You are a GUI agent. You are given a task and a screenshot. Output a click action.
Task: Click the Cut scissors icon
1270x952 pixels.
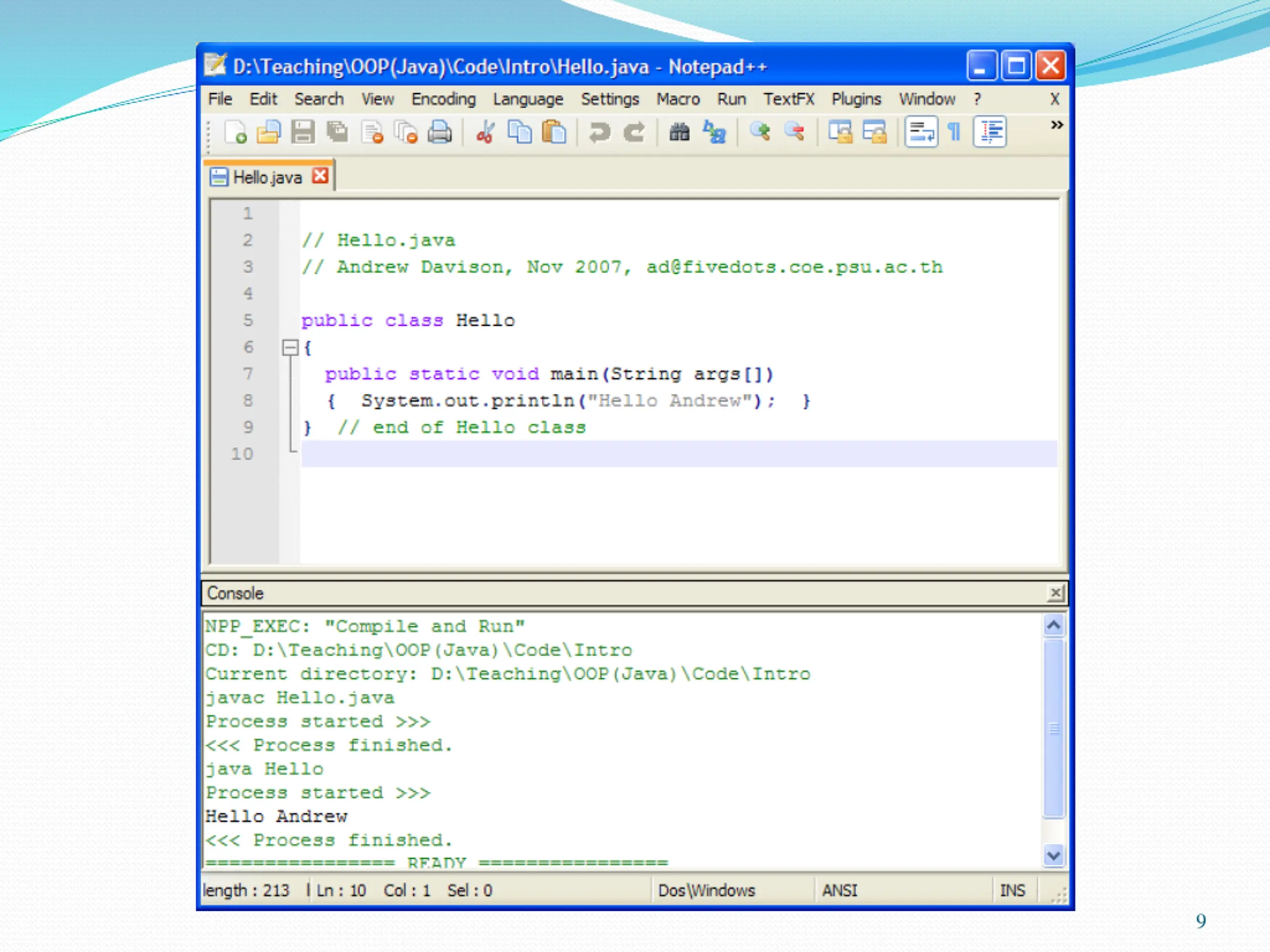point(486,132)
